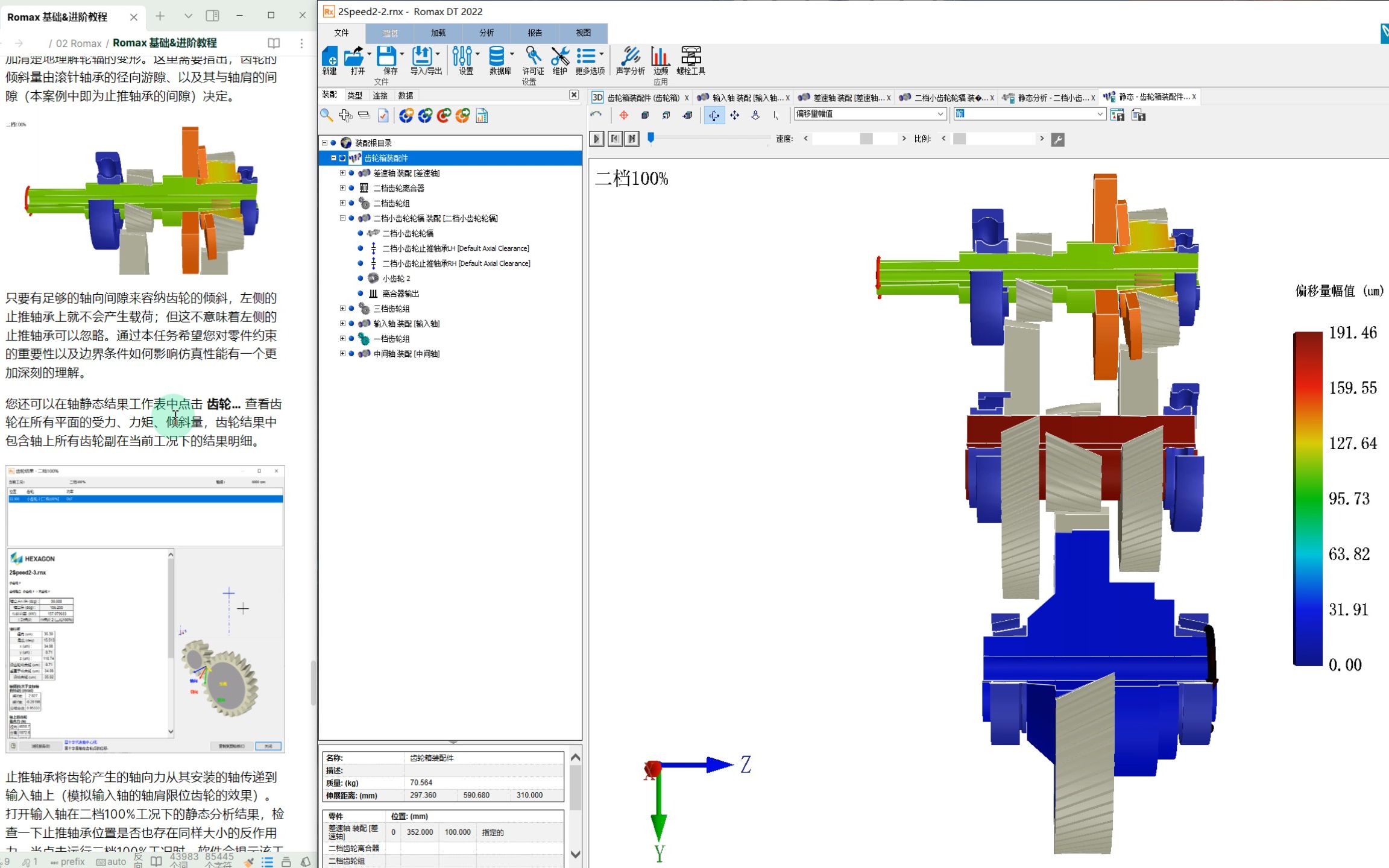Select the 二档小齿轮止推轴承LH tree item

click(455, 248)
